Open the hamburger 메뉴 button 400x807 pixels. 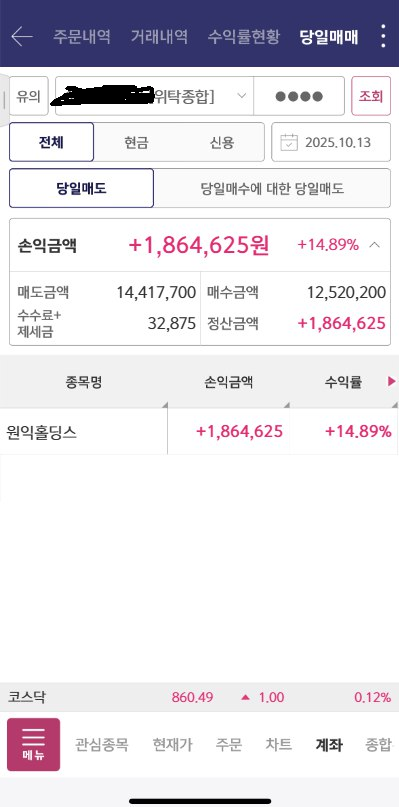pyautogui.click(x=33, y=744)
